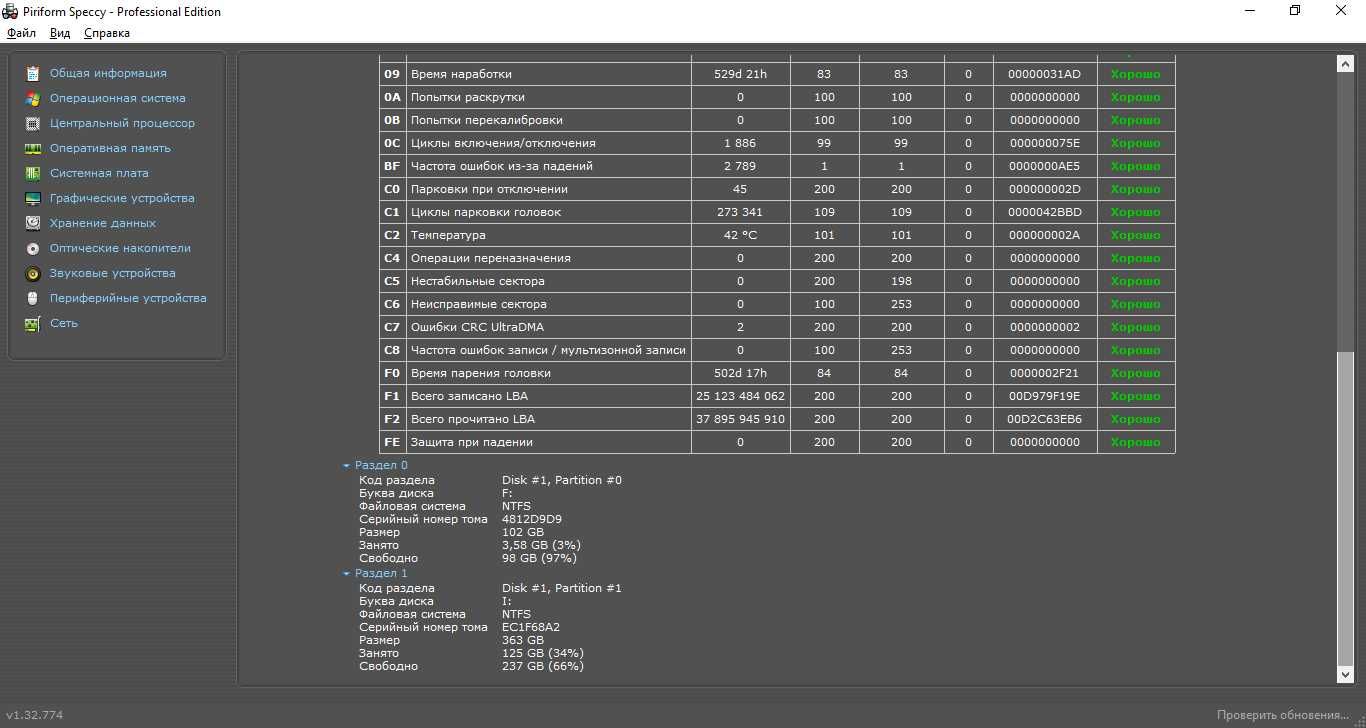
Task: Open the Вид menu
Action: [60, 33]
